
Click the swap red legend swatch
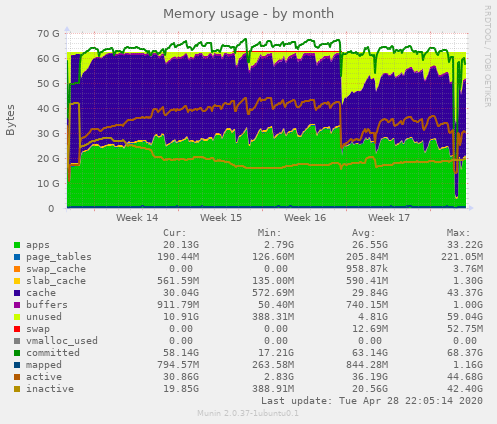(x=17, y=329)
